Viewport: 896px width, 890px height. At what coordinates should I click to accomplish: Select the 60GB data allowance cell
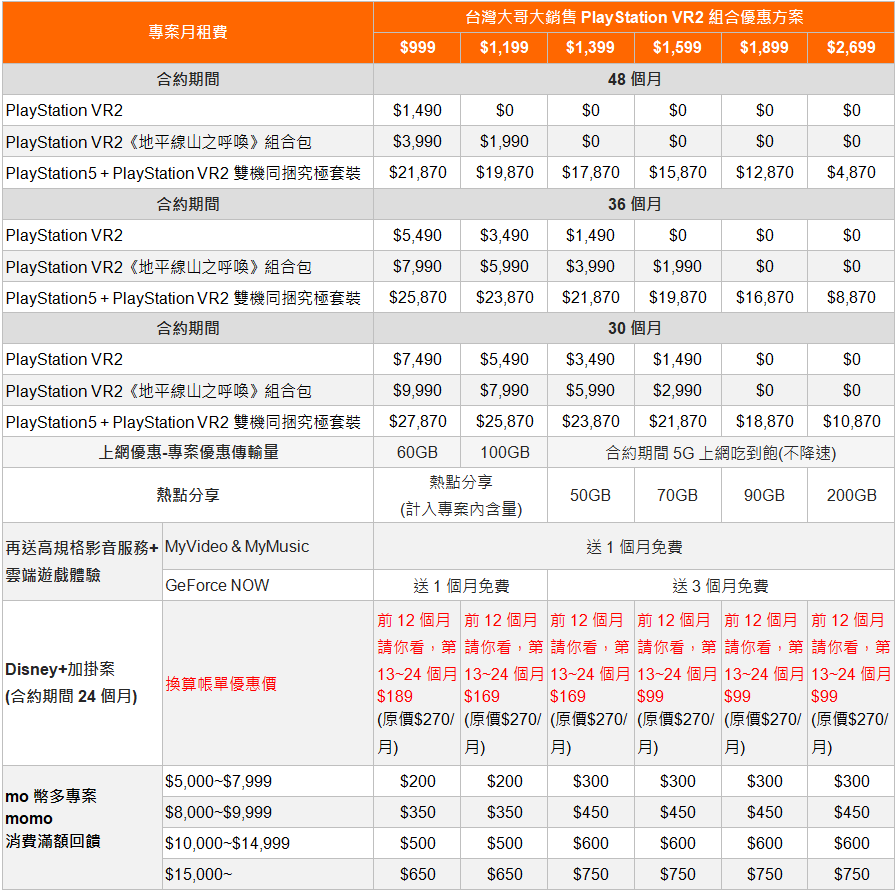(x=417, y=452)
